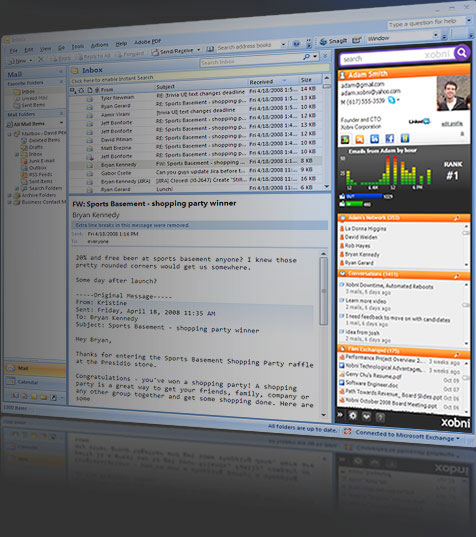Open the address book icon in toolbar
The width and height of the screenshot is (476, 537).
210,49
